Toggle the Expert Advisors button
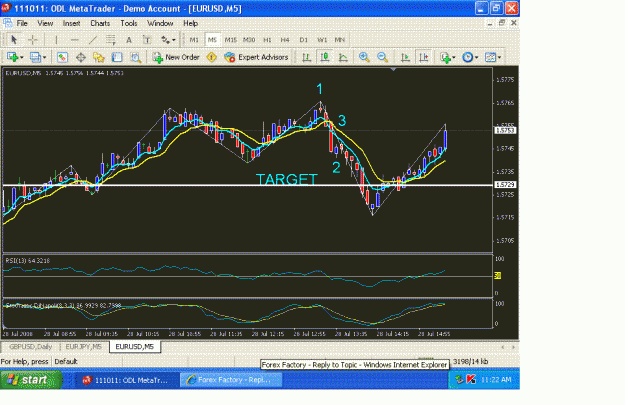This screenshot has width=625, height=405. tap(256, 57)
